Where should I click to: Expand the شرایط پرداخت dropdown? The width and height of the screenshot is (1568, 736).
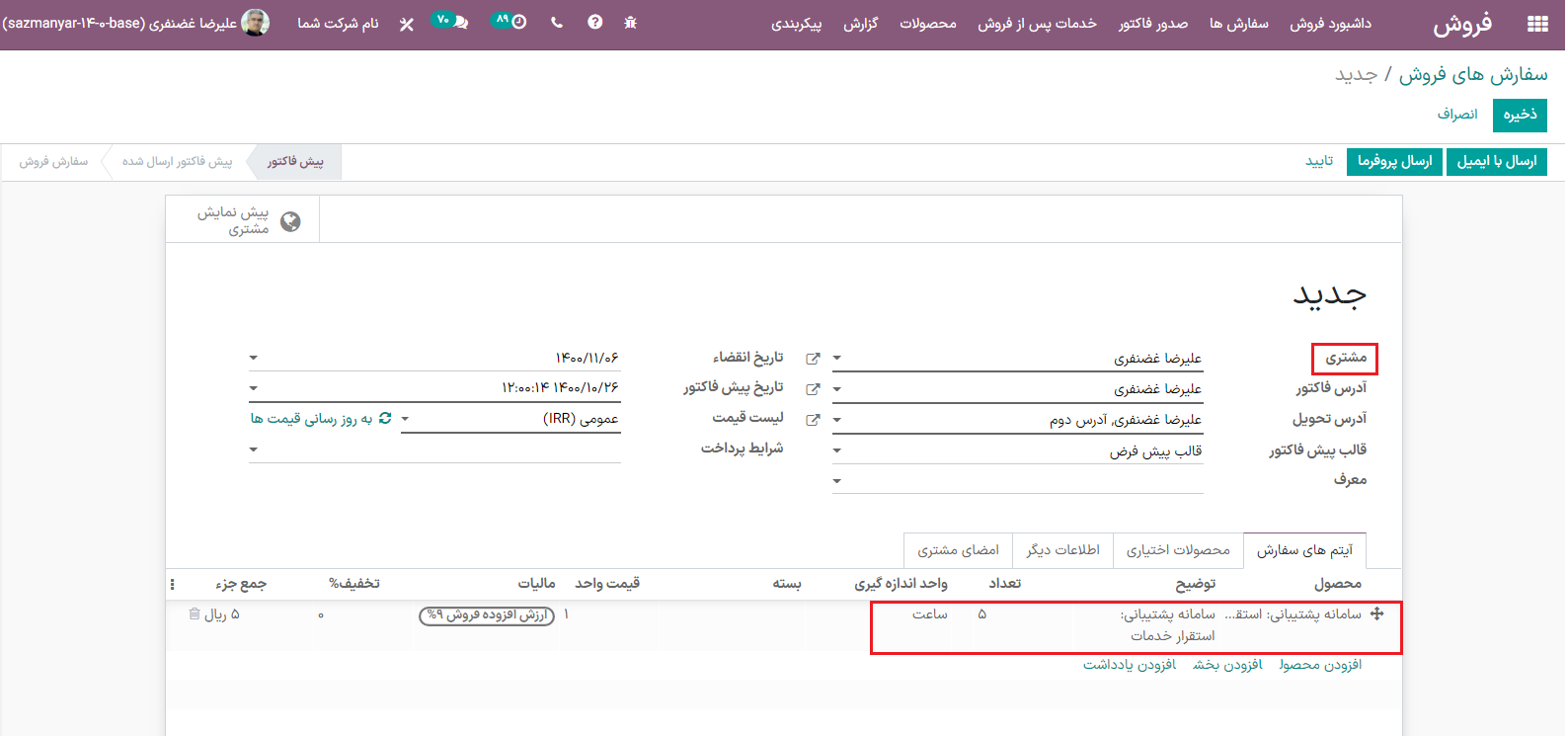tap(254, 450)
